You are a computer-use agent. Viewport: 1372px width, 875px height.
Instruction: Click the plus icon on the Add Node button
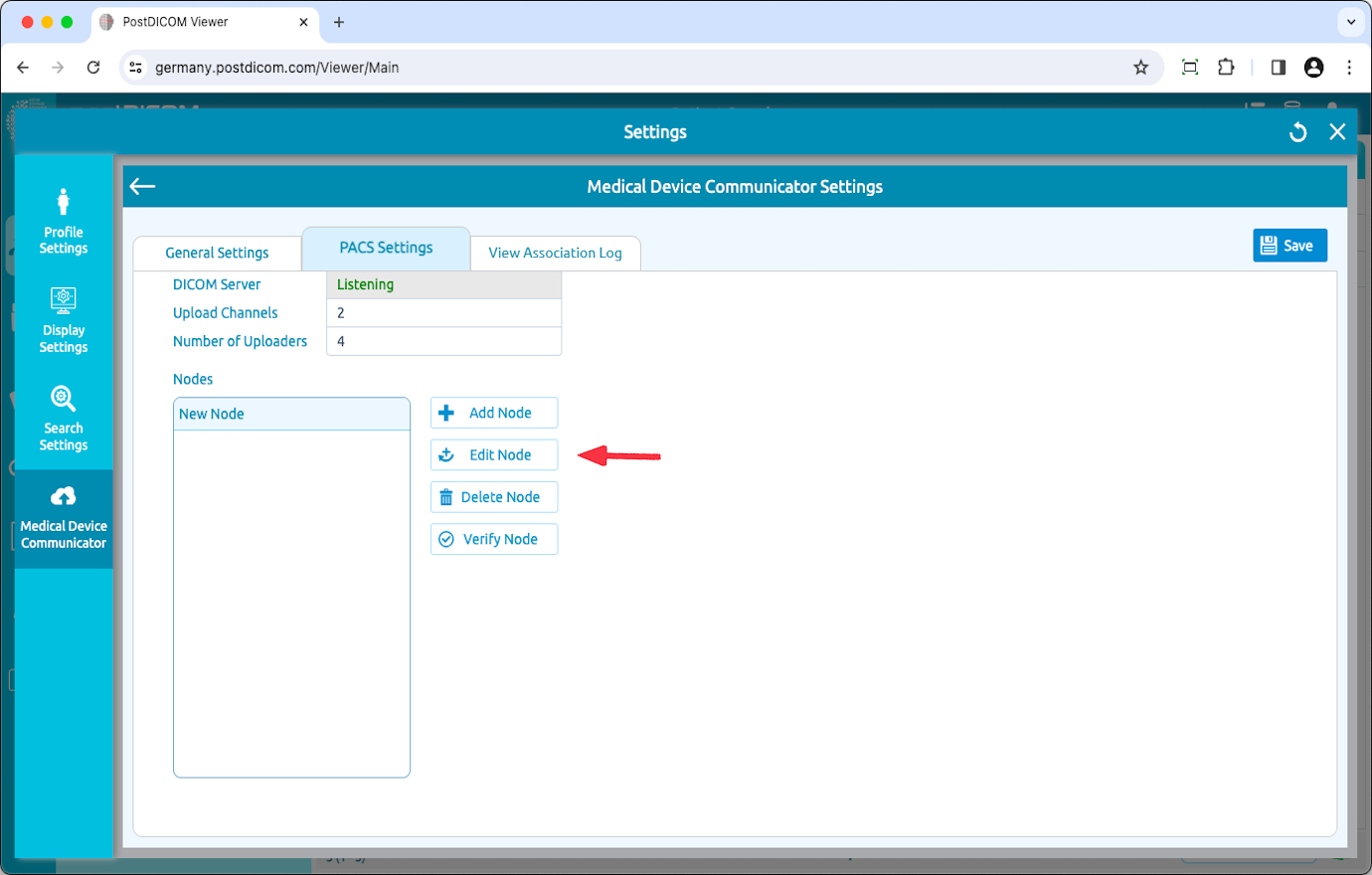tap(446, 413)
